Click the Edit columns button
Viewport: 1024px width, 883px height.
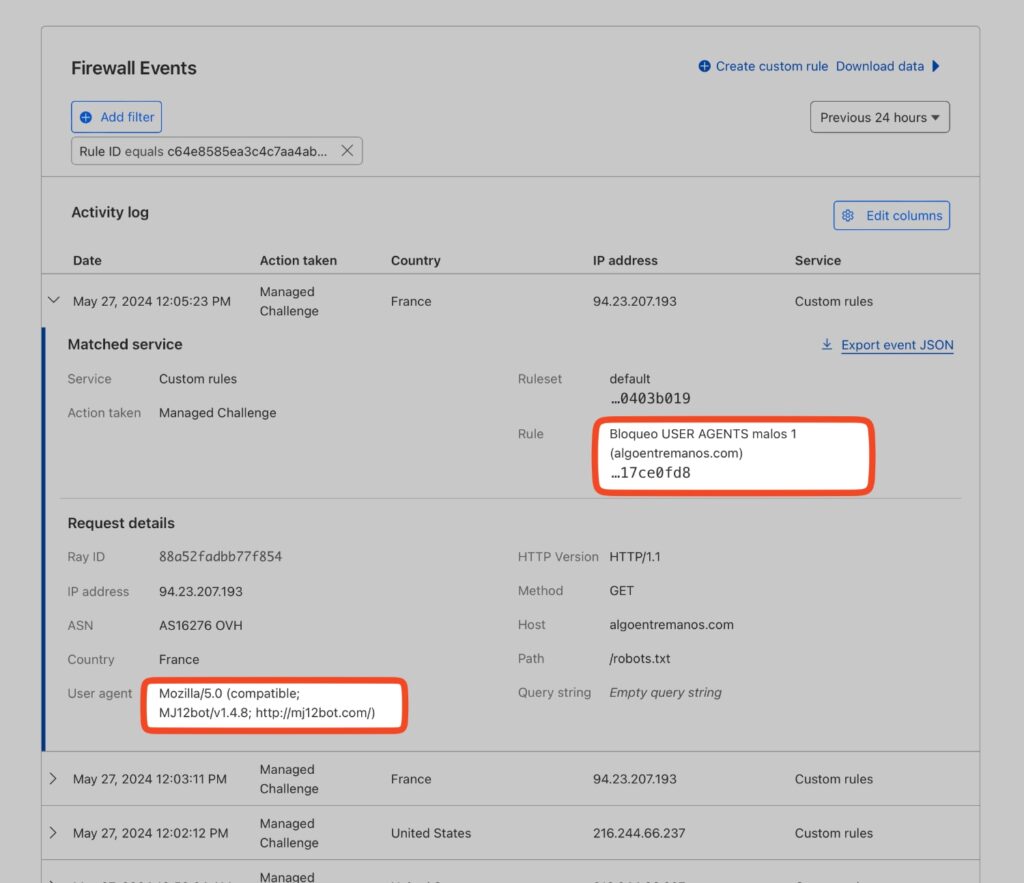click(891, 215)
